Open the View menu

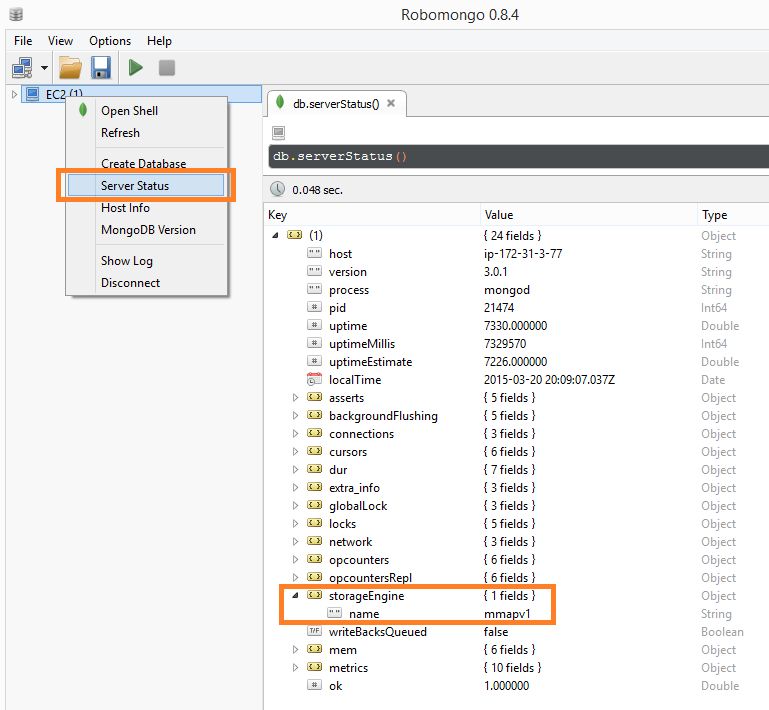(x=60, y=41)
